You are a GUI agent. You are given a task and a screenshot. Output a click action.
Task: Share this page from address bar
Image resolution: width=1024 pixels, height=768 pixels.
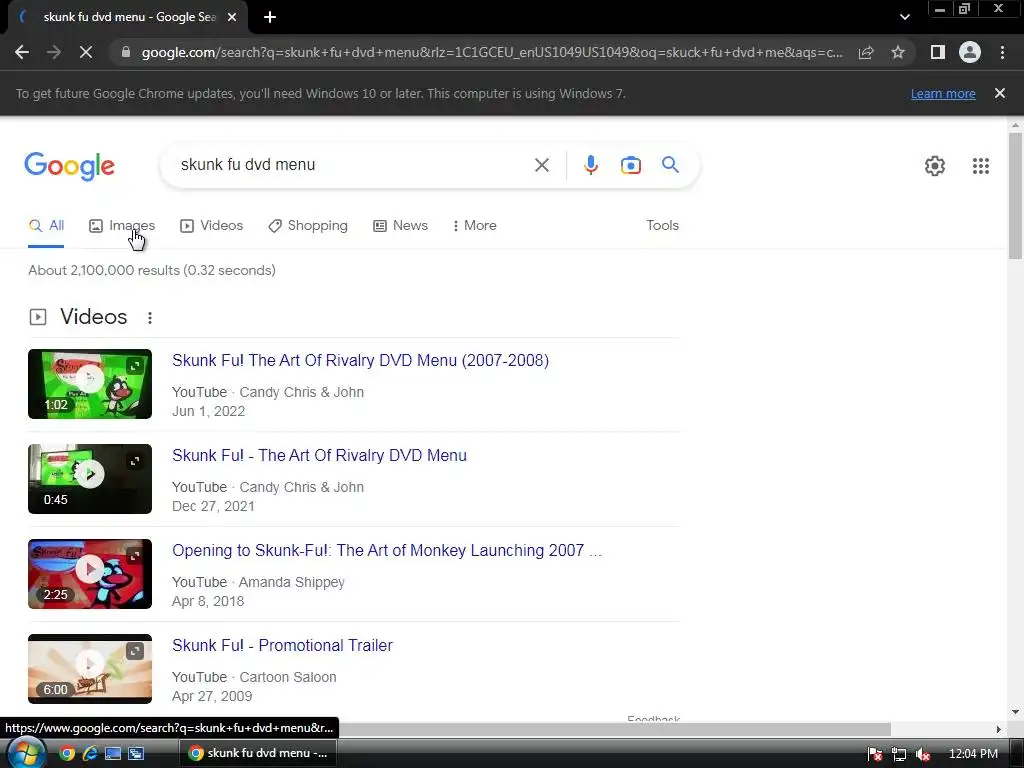(x=866, y=52)
